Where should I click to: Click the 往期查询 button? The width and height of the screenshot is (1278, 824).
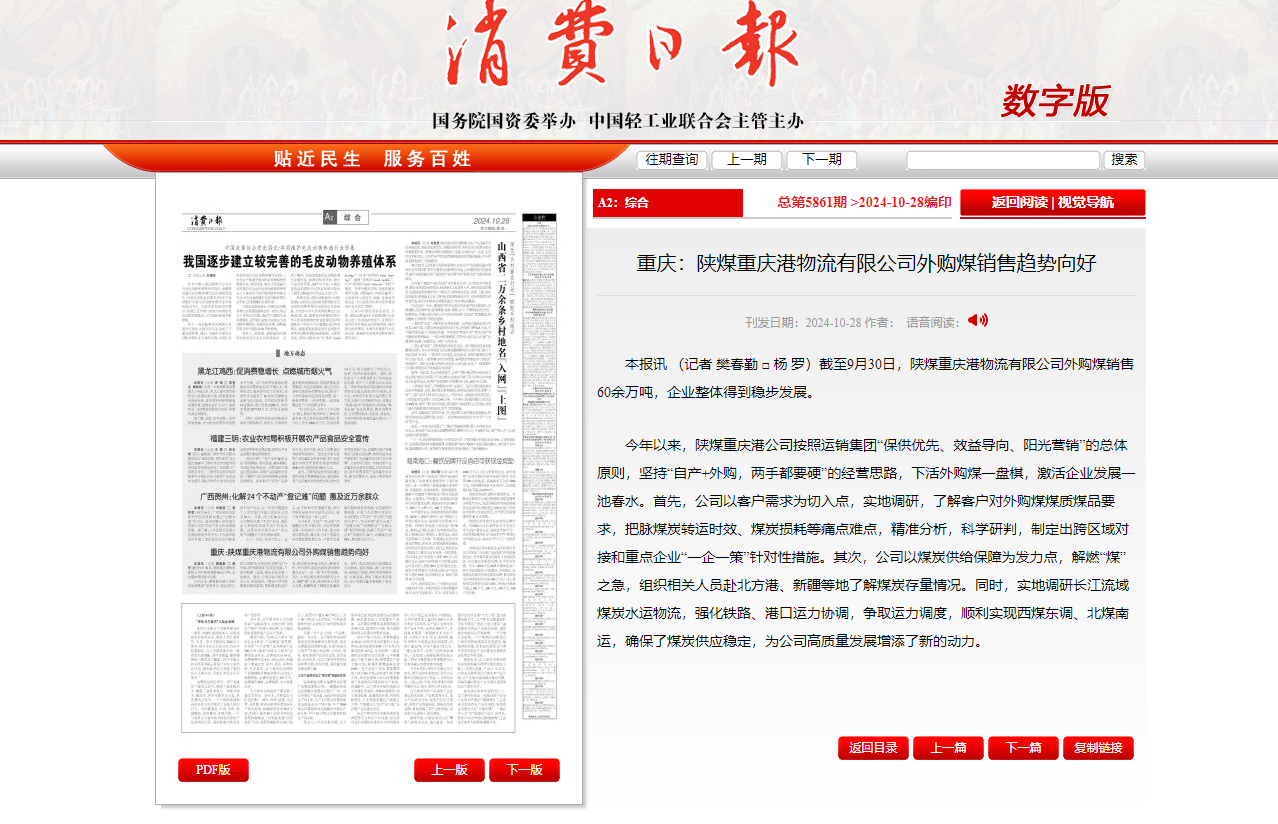click(x=672, y=160)
